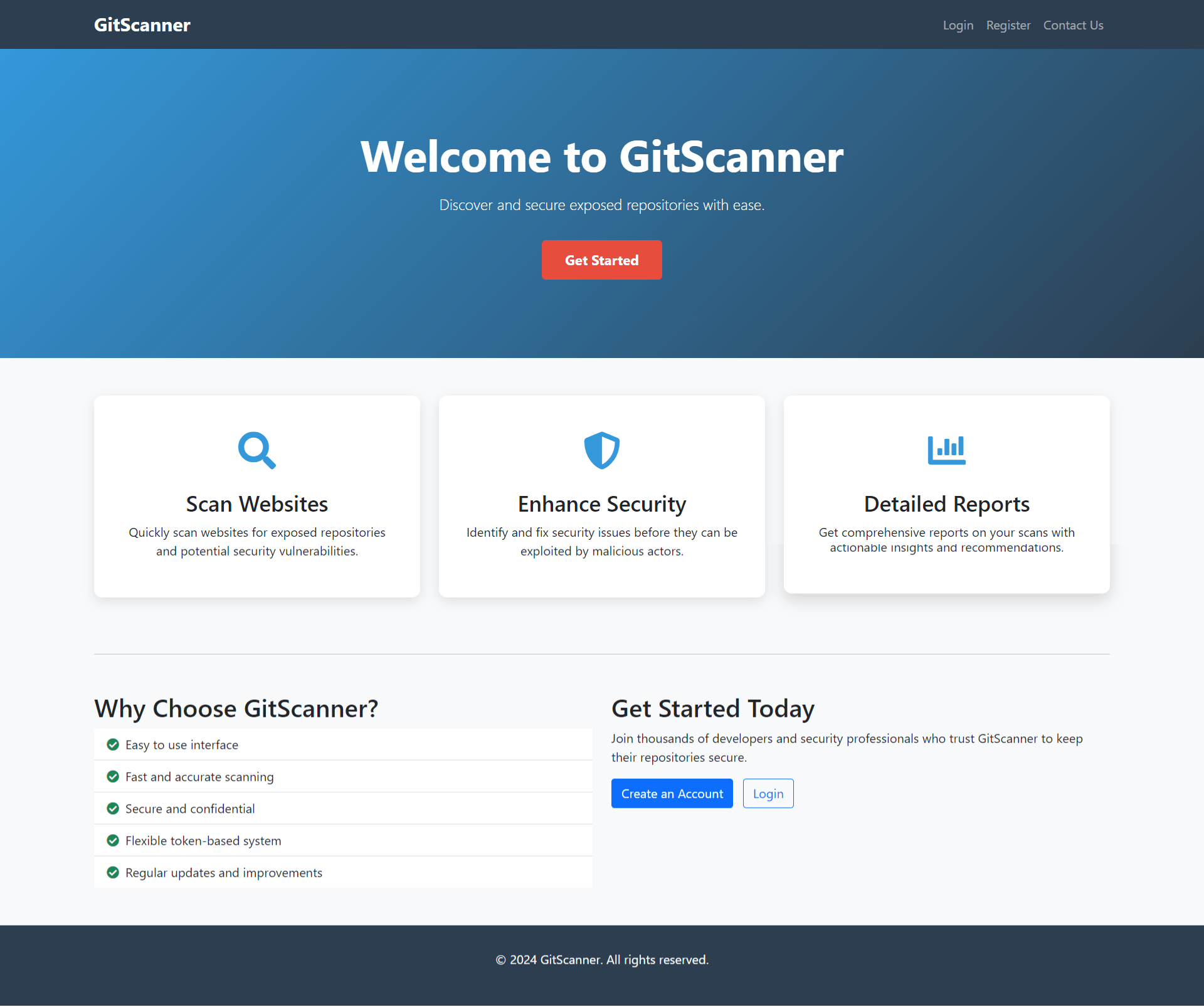The width and height of the screenshot is (1204, 1007).
Task: Click the check icon beside Fast and accurate scanning
Action: pos(113,777)
